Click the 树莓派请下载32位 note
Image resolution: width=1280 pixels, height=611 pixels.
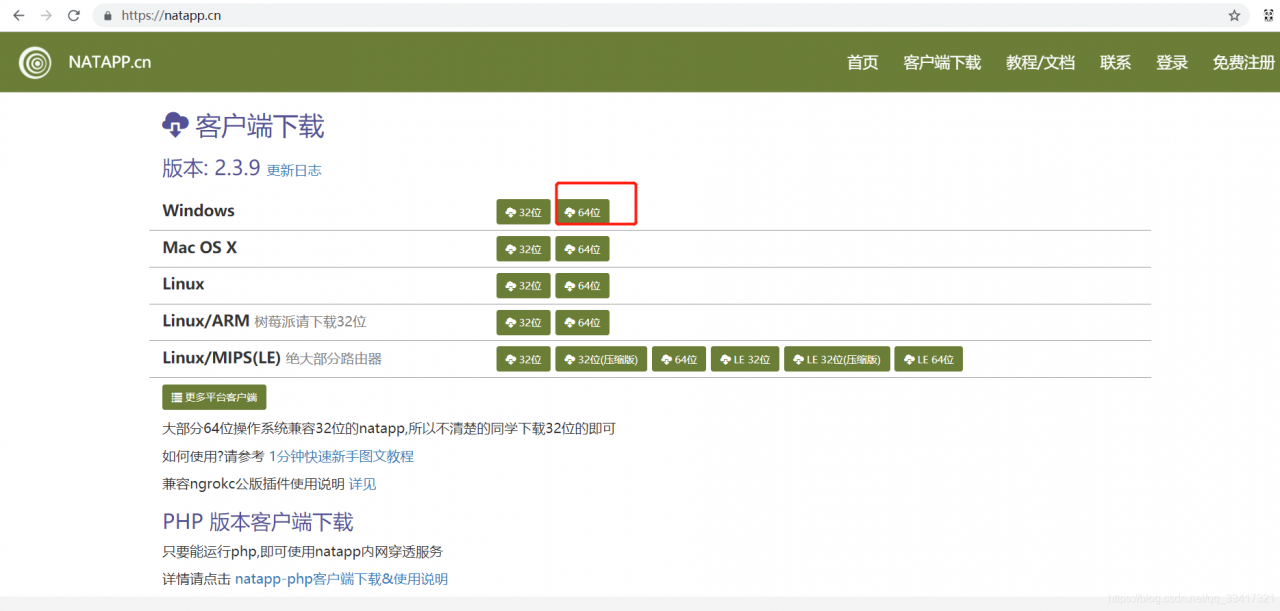pos(310,322)
